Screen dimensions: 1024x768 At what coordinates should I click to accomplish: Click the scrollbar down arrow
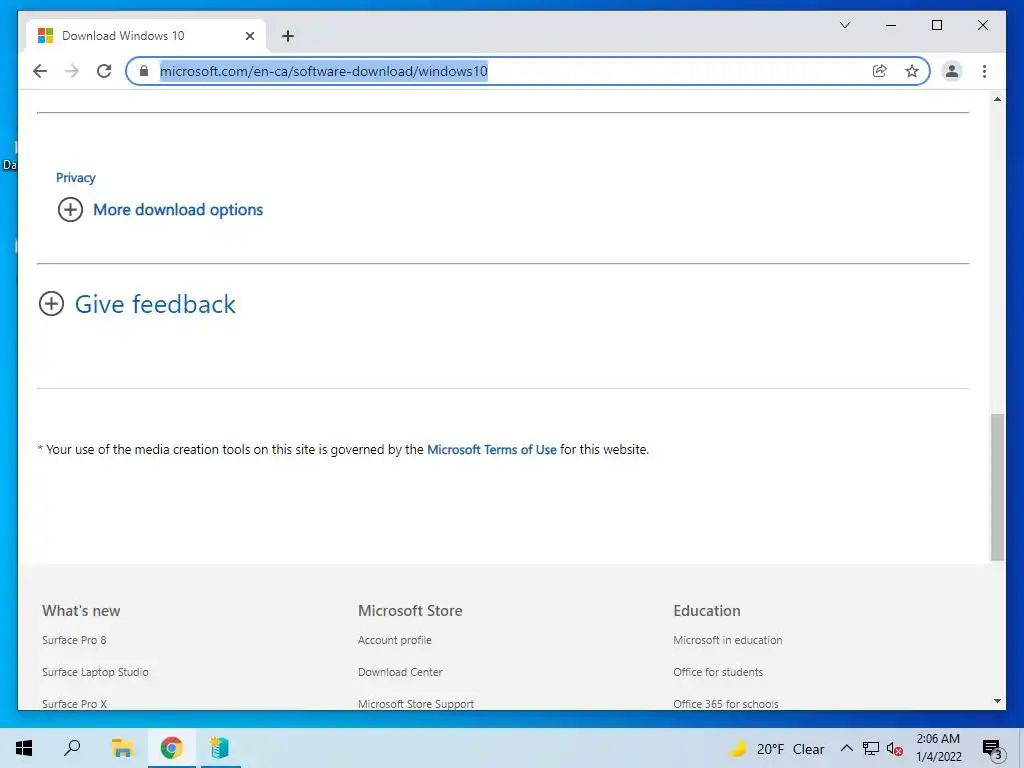997,701
